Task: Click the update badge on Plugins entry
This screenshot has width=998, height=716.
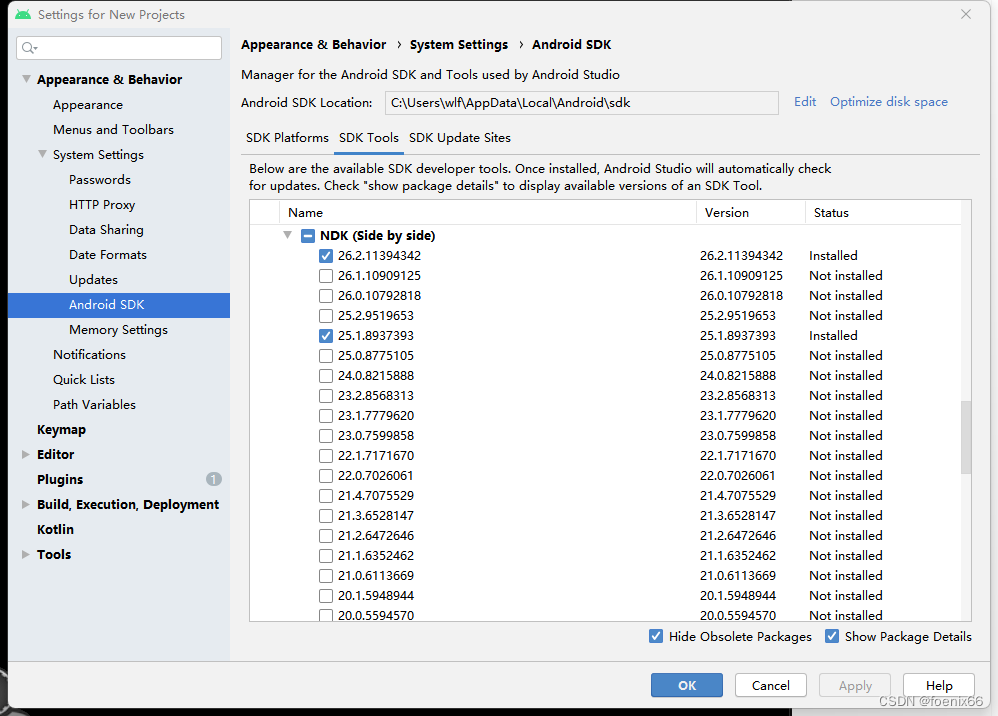Action: coord(213,479)
